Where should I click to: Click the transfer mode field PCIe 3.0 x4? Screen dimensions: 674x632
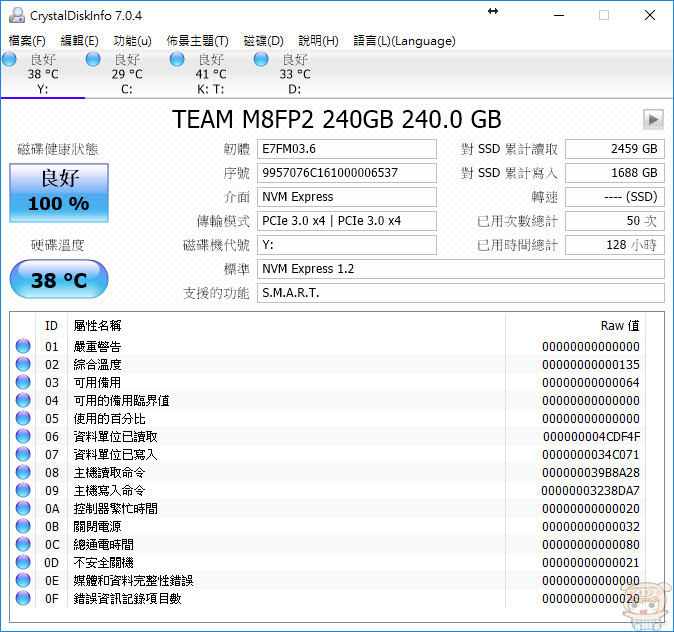(346, 221)
